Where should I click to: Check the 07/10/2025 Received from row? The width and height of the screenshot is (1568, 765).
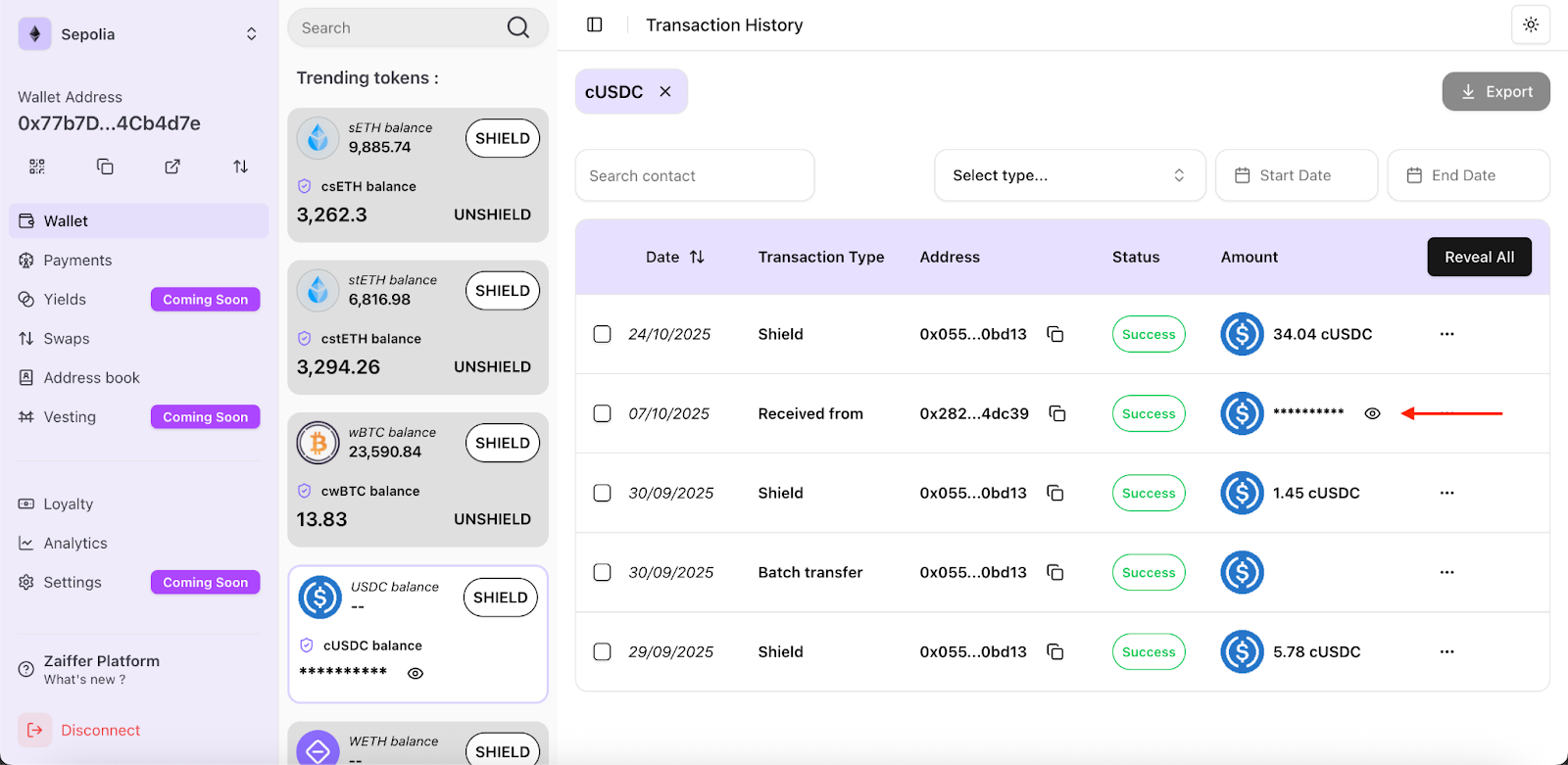coord(603,413)
